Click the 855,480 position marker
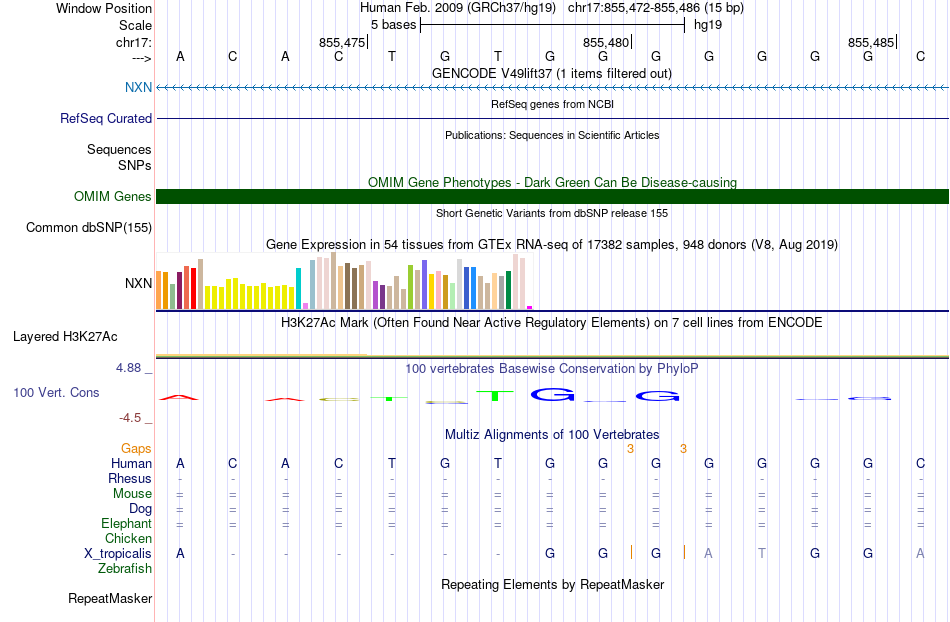This screenshot has width=950, height=622. point(606,42)
